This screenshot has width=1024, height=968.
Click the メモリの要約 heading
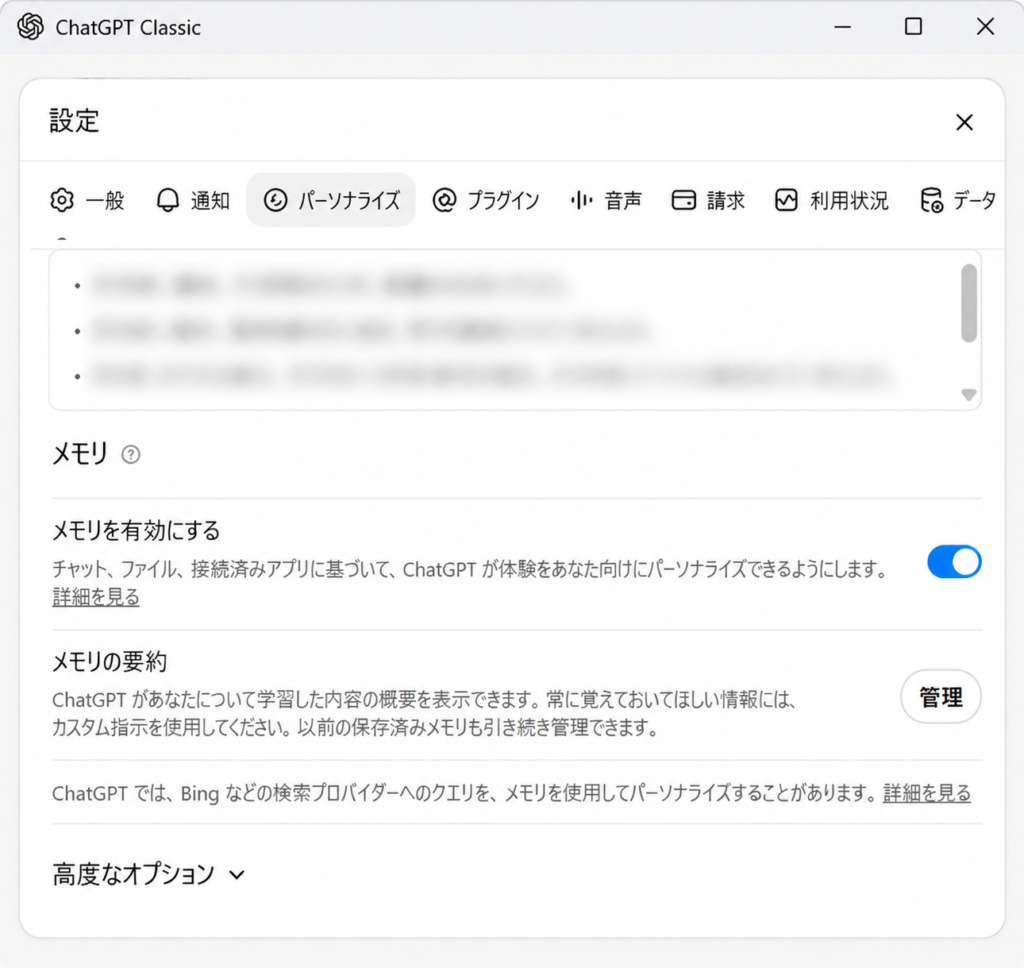(x=109, y=662)
